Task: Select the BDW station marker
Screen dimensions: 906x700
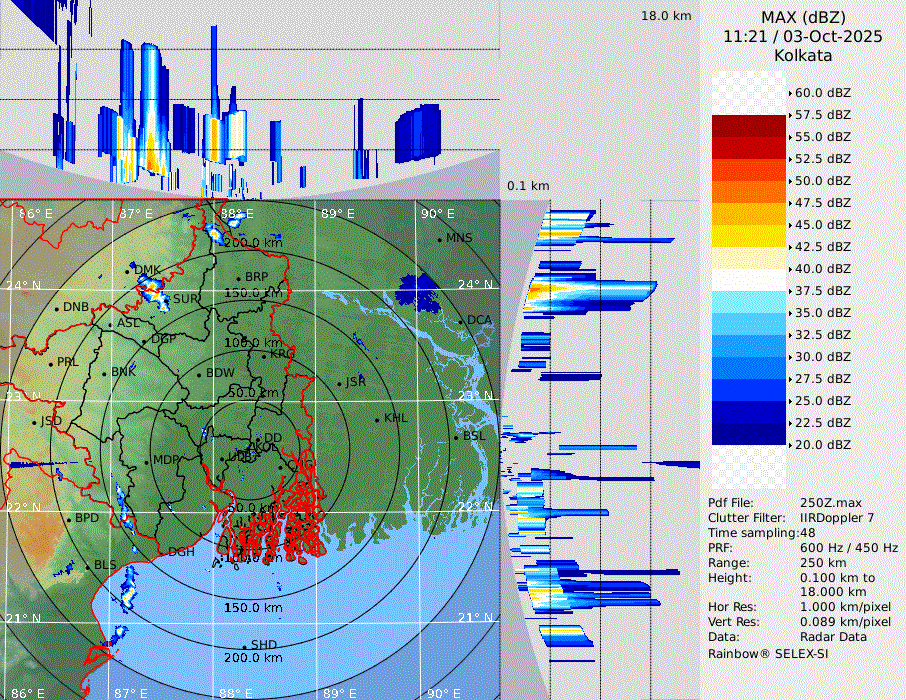Action: pos(199,374)
